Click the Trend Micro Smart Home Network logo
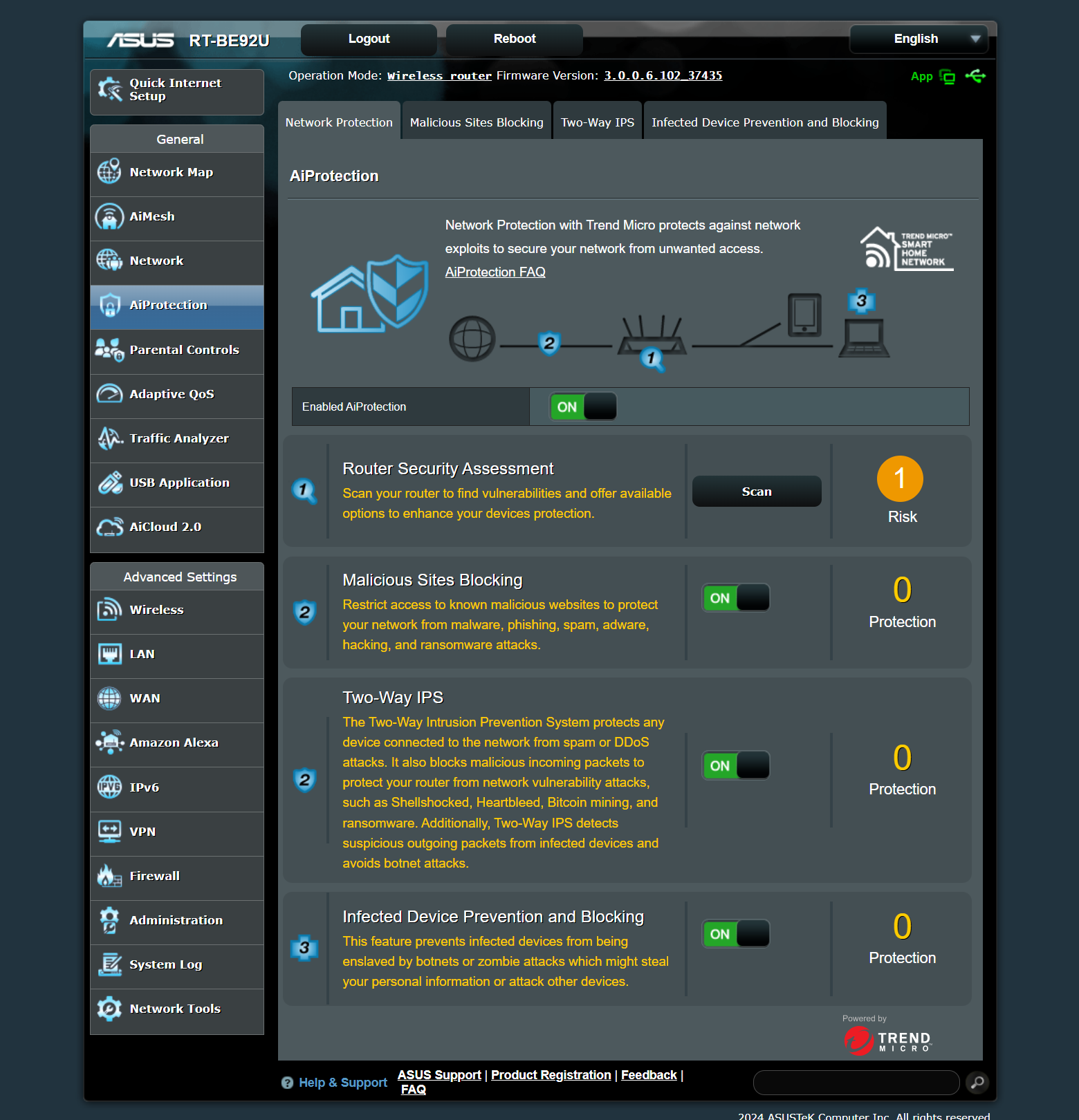The width and height of the screenshot is (1079, 1120). pyautogui.click(x=907, y=248)
